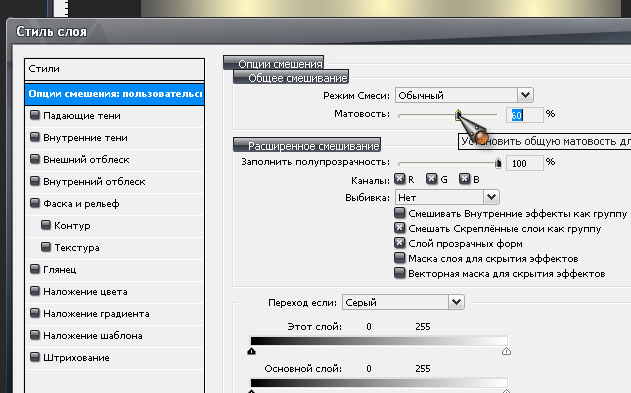
Task: Toggle the Внутренние тени effect checkbox
Action: tap(35, 138)
